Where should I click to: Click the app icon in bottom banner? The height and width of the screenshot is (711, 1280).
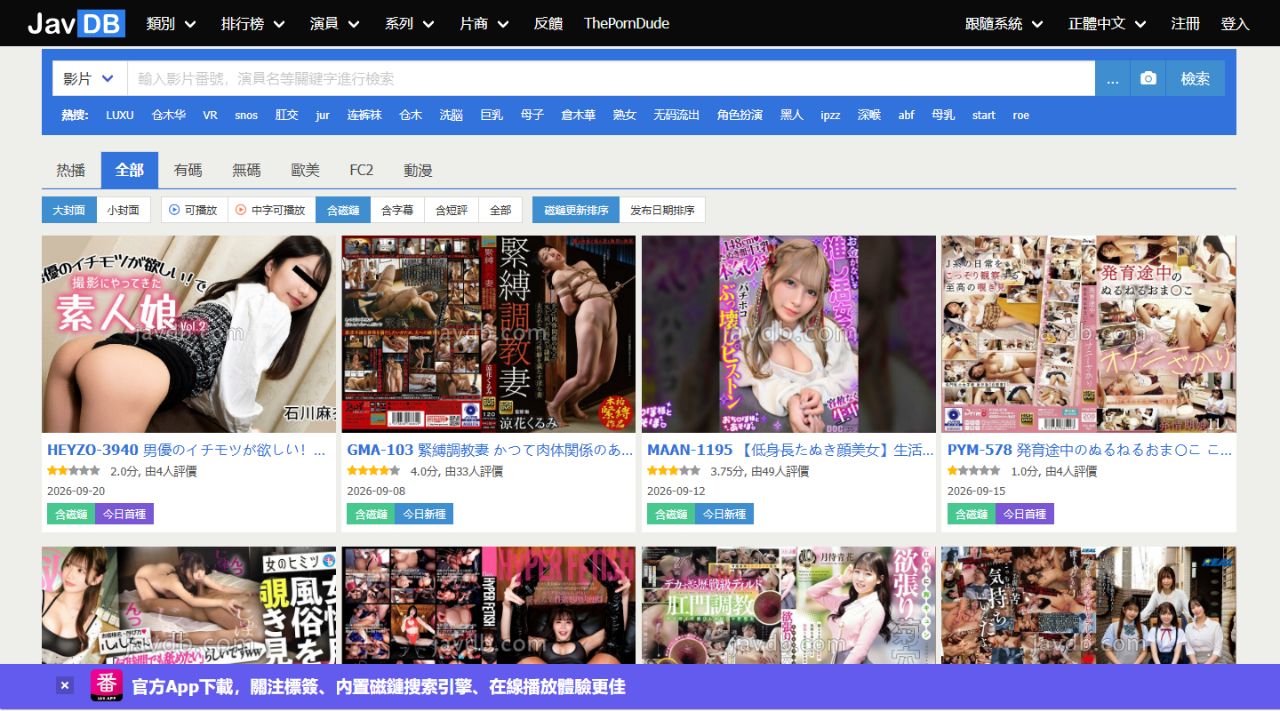tap(107, 685)
